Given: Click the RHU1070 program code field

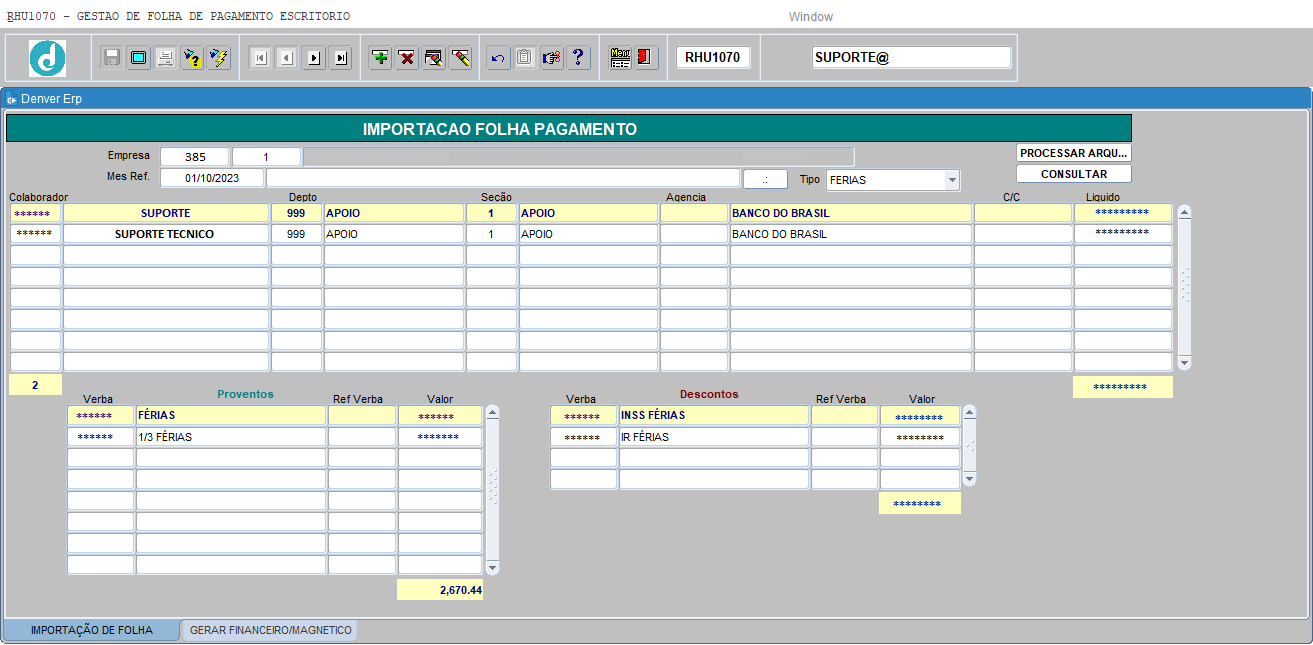Looking at the screenshot, I should pyautogui.click(x=712, y=57).
